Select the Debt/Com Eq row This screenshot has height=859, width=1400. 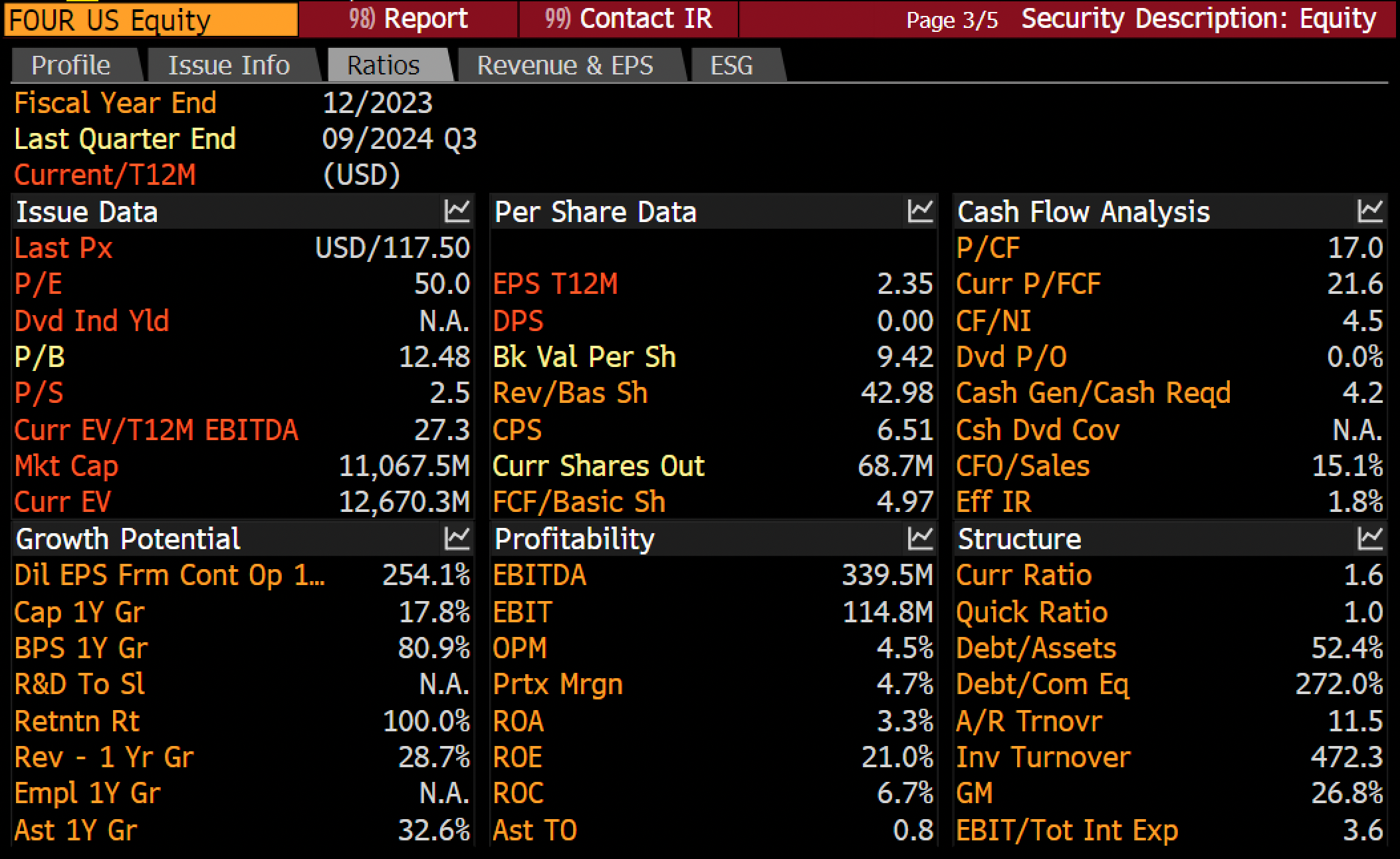coord(1170,684)
